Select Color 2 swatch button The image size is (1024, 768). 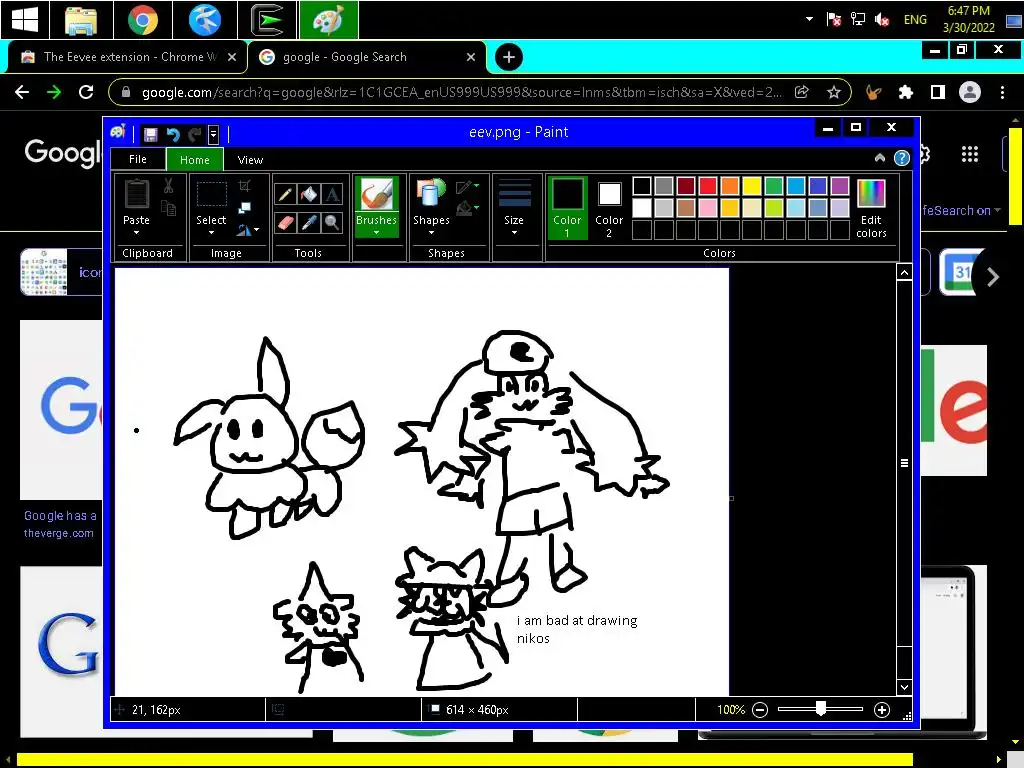(609, 208)
